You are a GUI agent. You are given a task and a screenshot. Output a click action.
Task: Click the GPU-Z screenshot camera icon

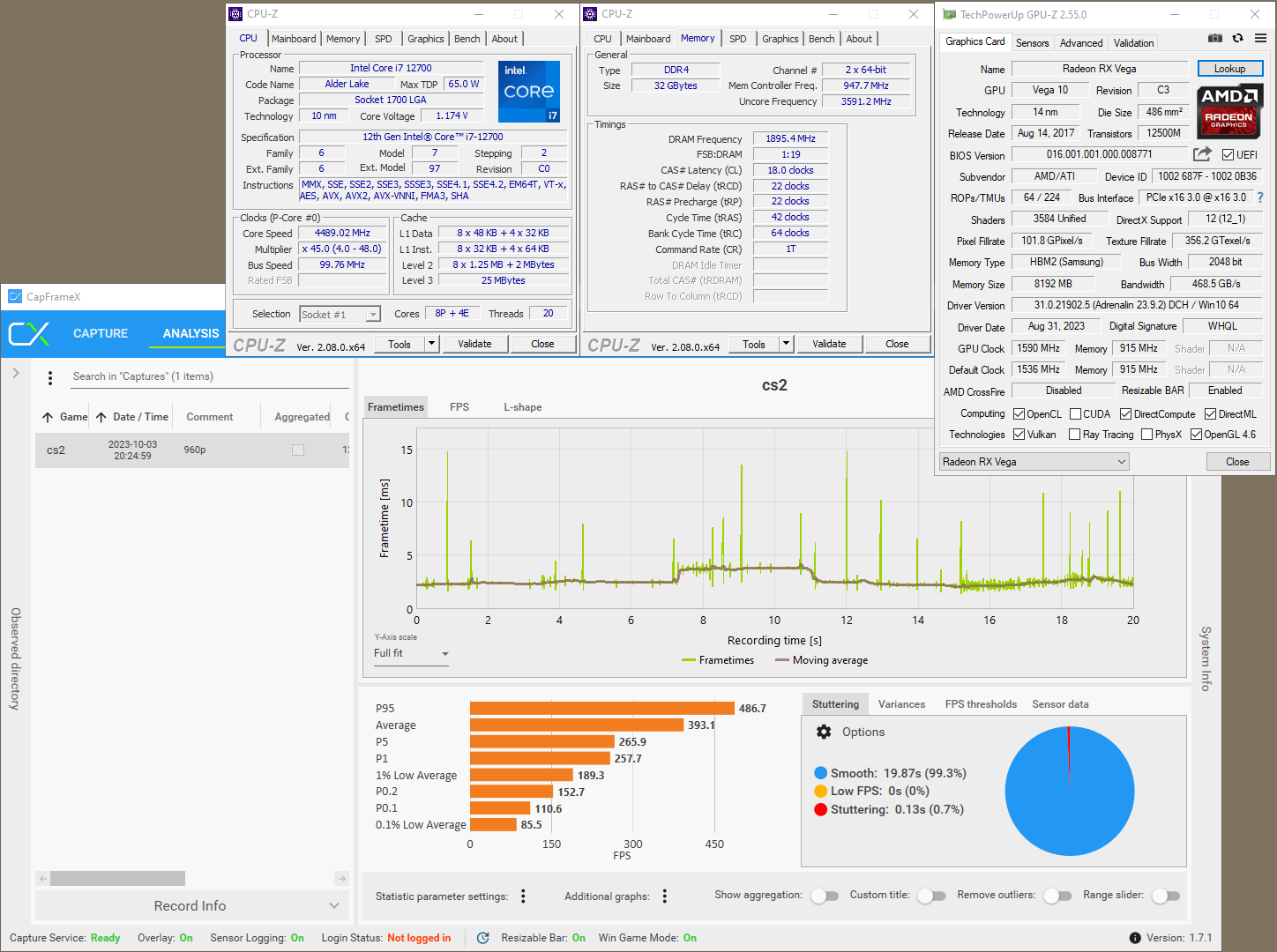1215,38
